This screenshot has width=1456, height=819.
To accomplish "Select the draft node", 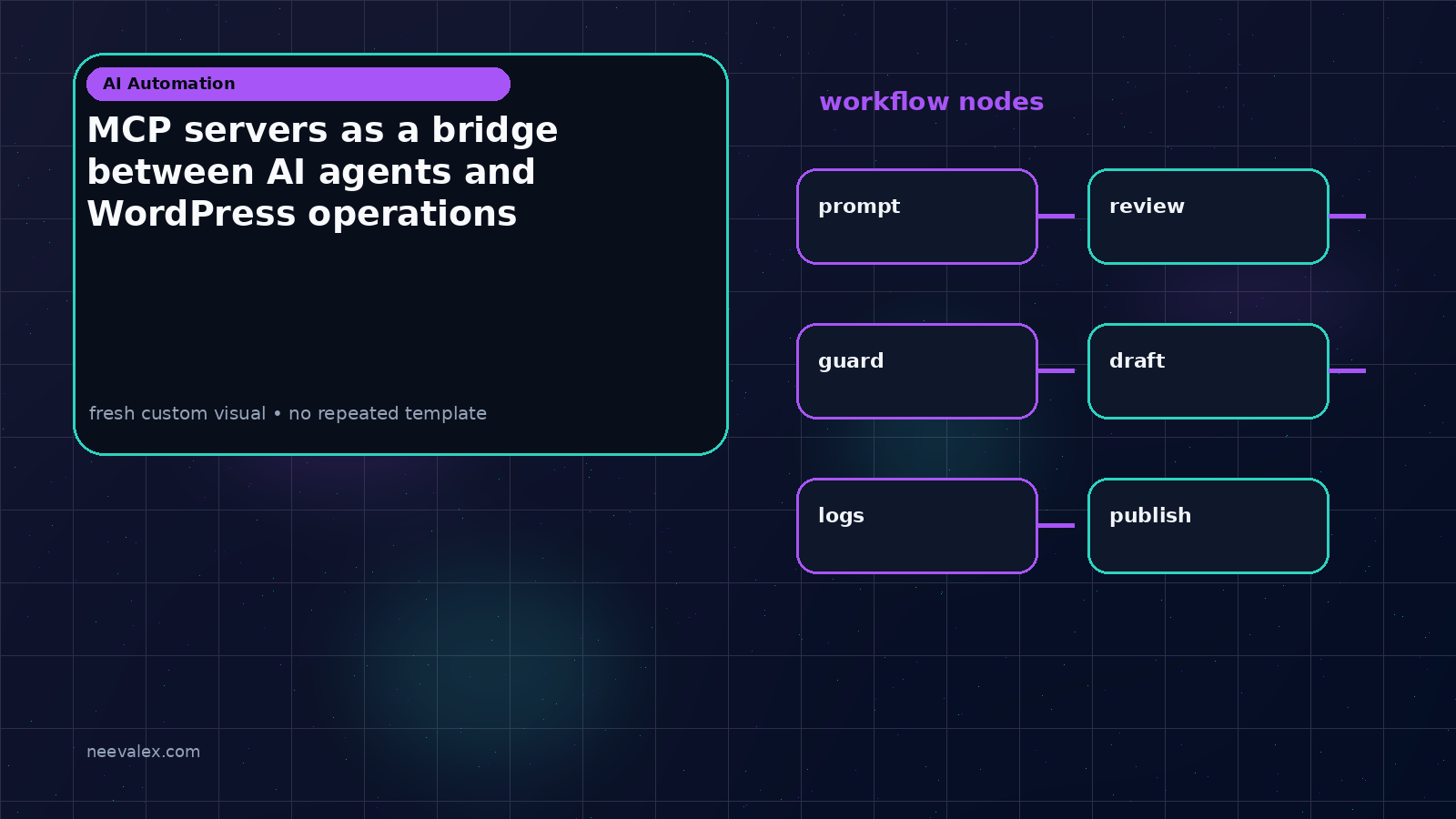I will tap(1208, 371).
